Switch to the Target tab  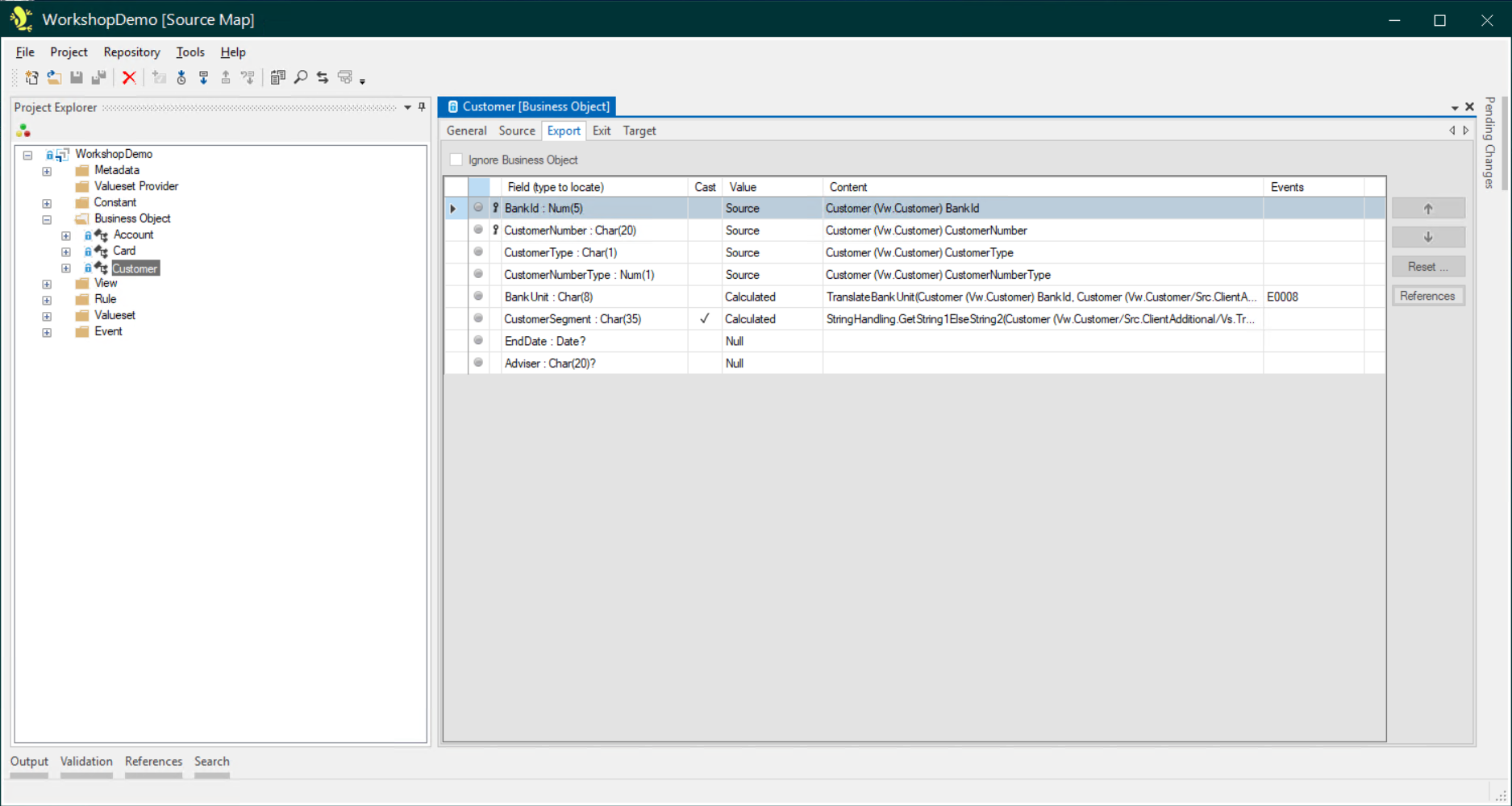639,130
